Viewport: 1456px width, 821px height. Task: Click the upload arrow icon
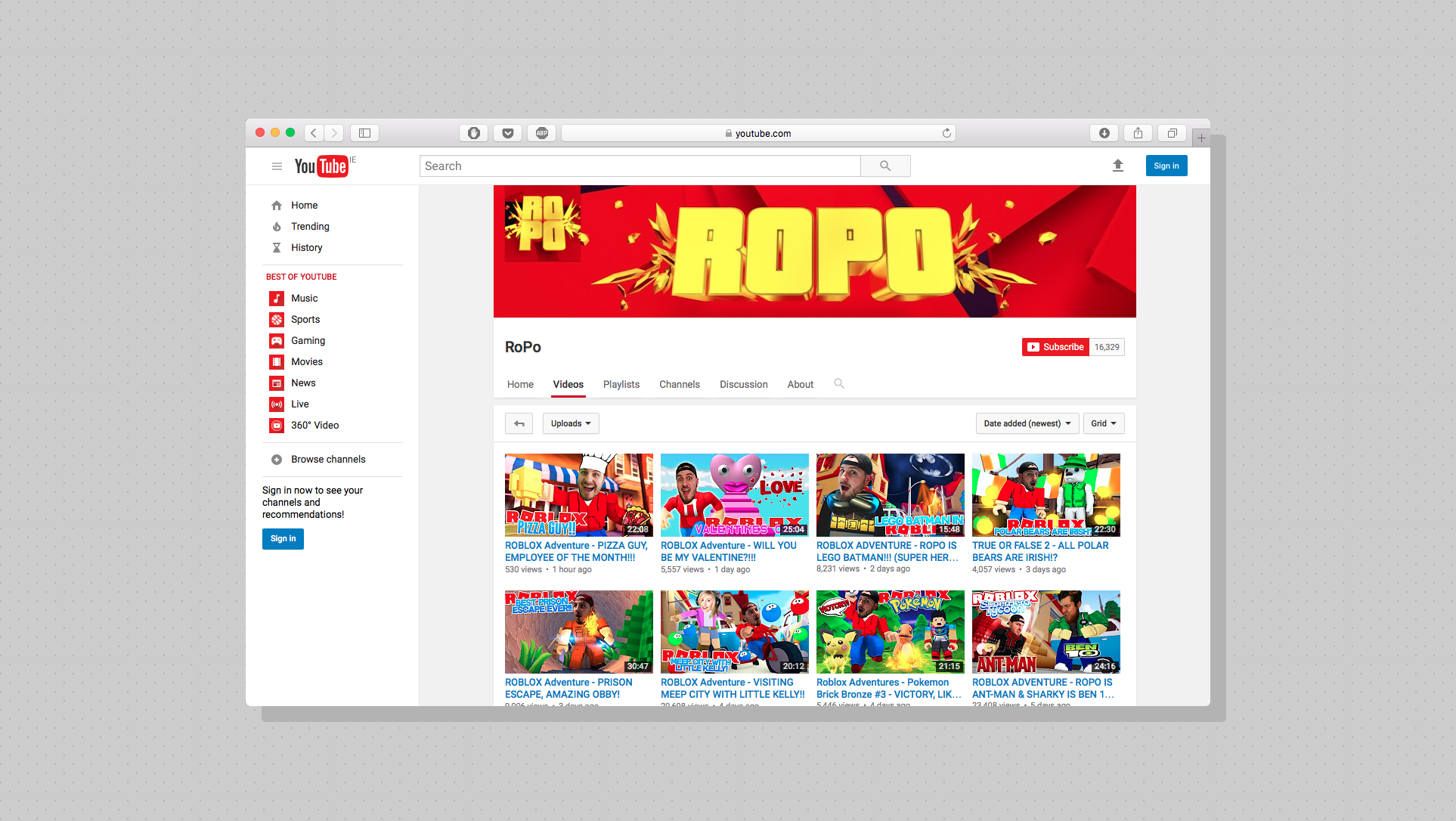coord(1118,166)
